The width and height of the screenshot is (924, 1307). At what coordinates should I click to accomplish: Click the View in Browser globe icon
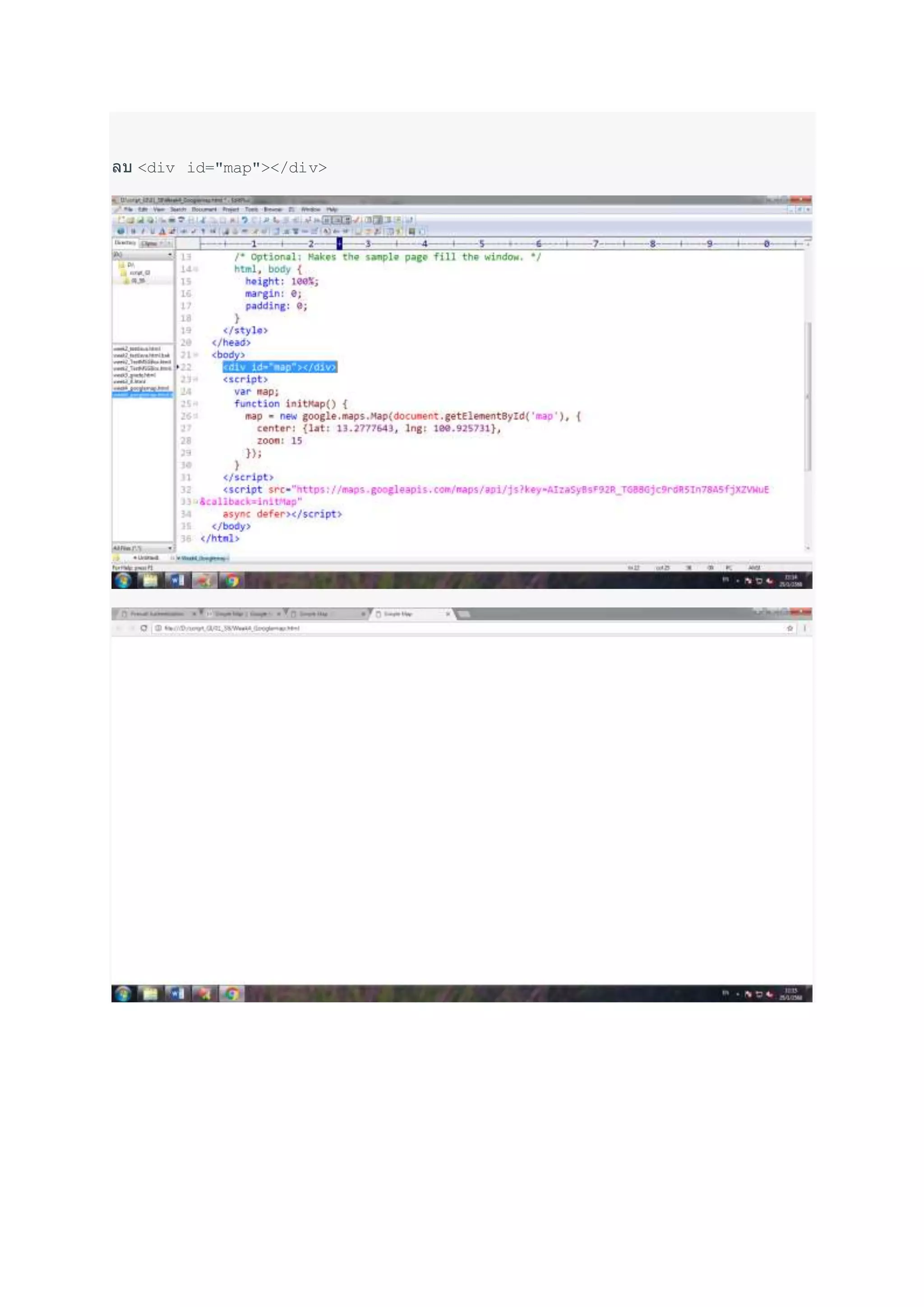(x=120, y=231)
